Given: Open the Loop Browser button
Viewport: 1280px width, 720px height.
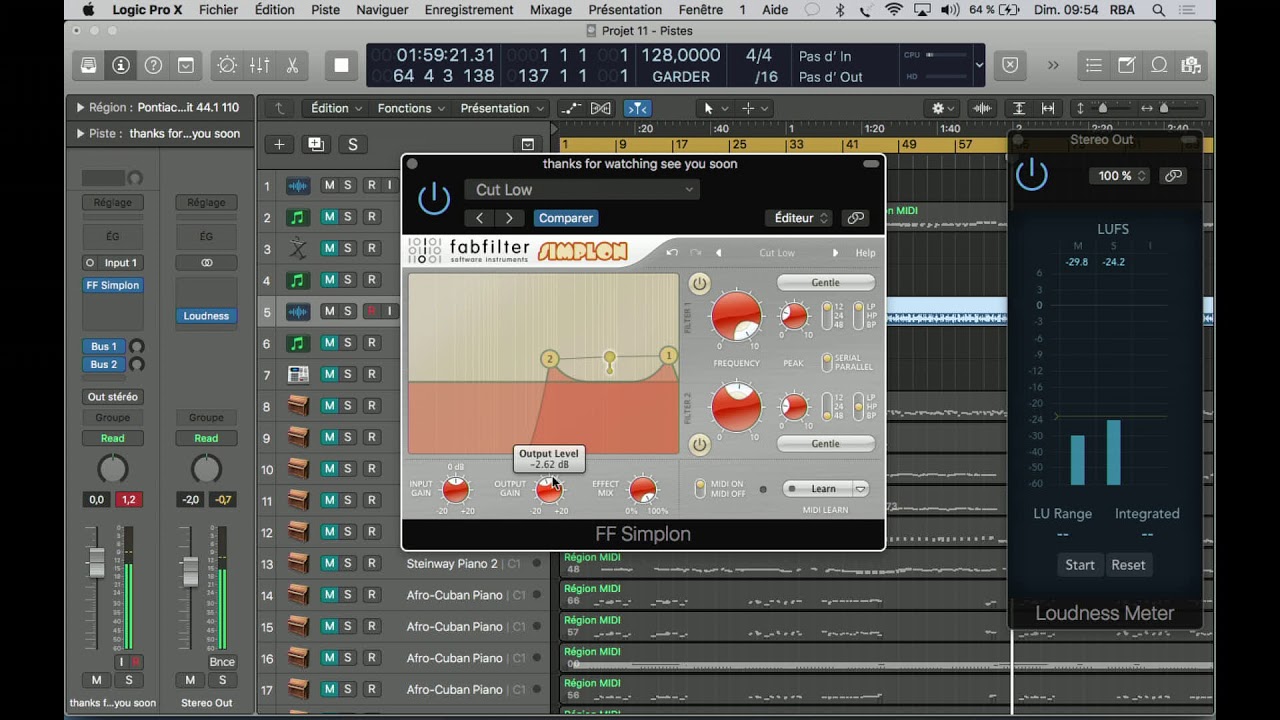Looking at the screenshot, I should point(1159,65).
